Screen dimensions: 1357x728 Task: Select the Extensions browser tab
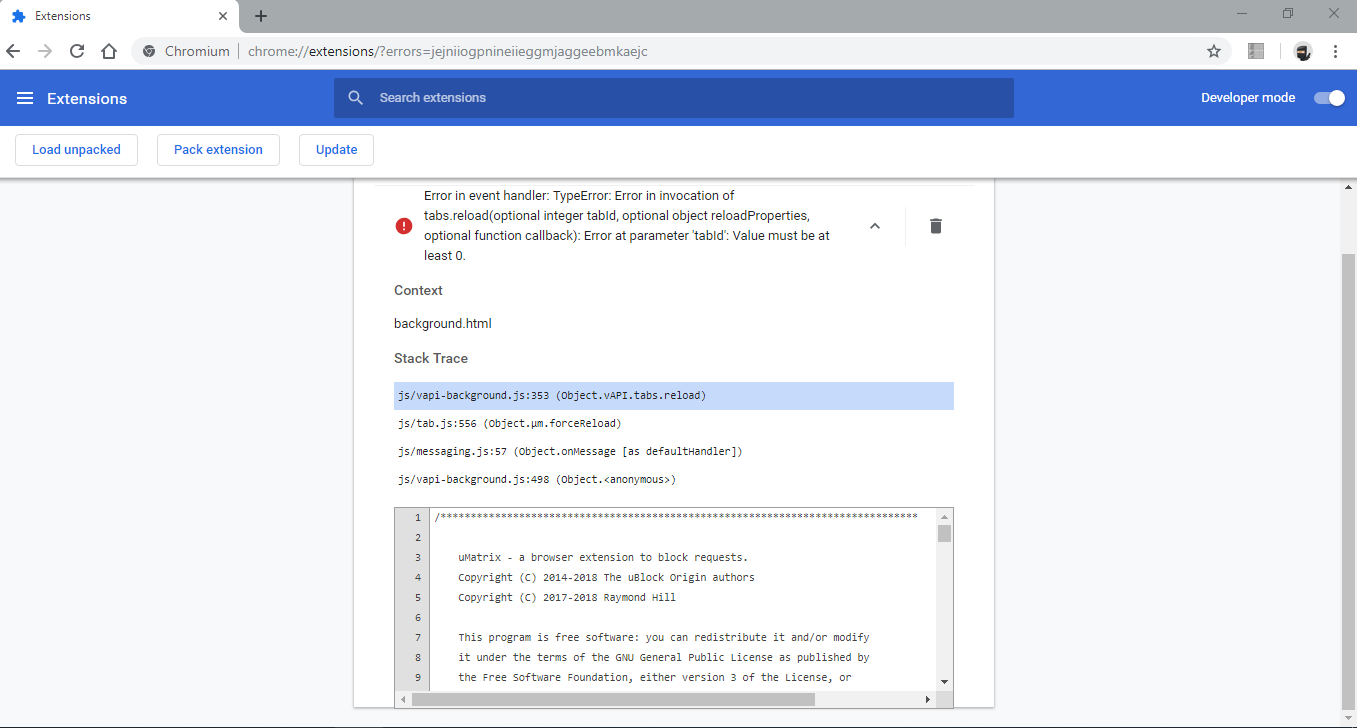coord(120,16)
